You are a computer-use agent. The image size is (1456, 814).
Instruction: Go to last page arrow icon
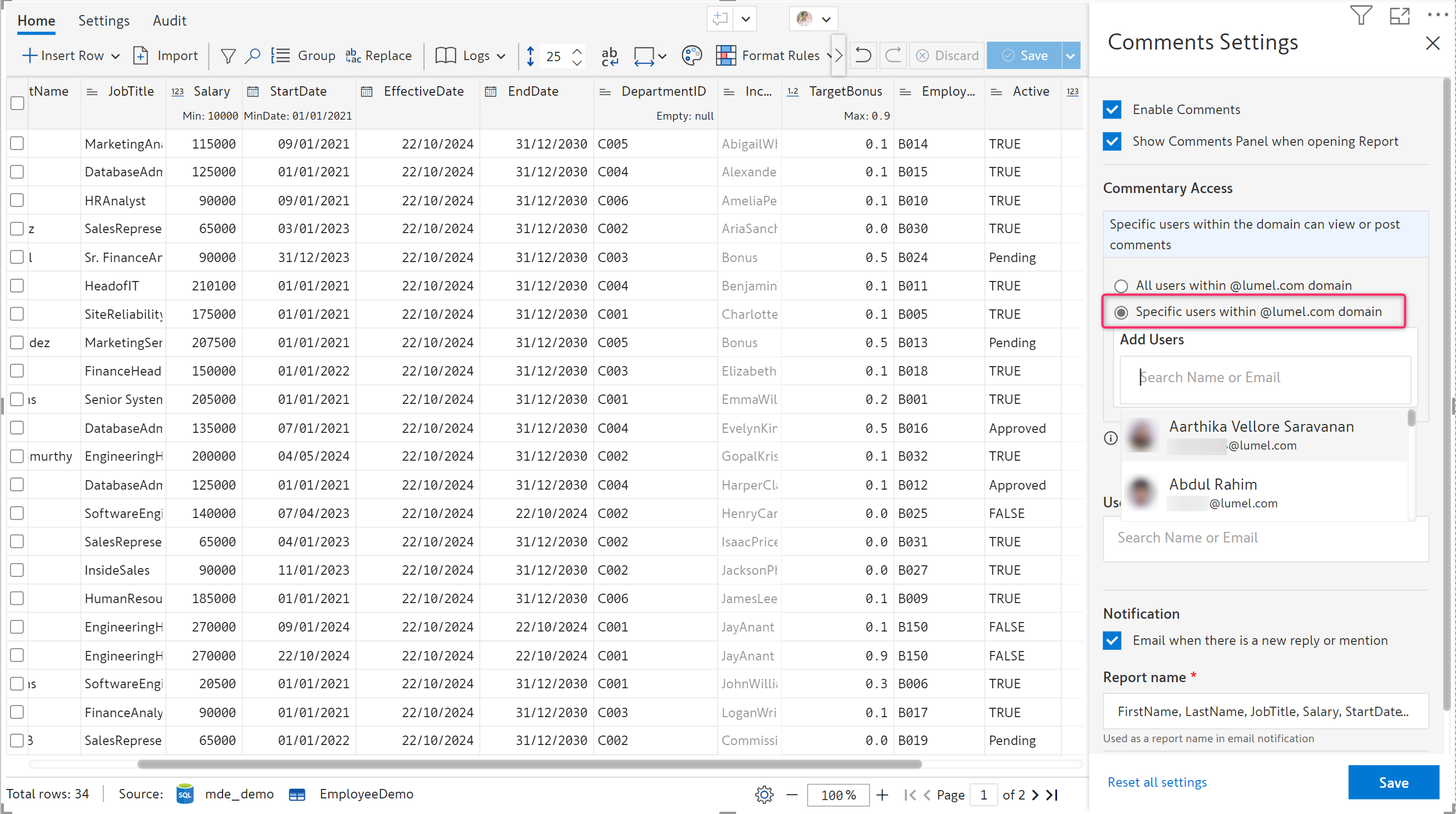pyautogui.click(x=1052, y=794)
